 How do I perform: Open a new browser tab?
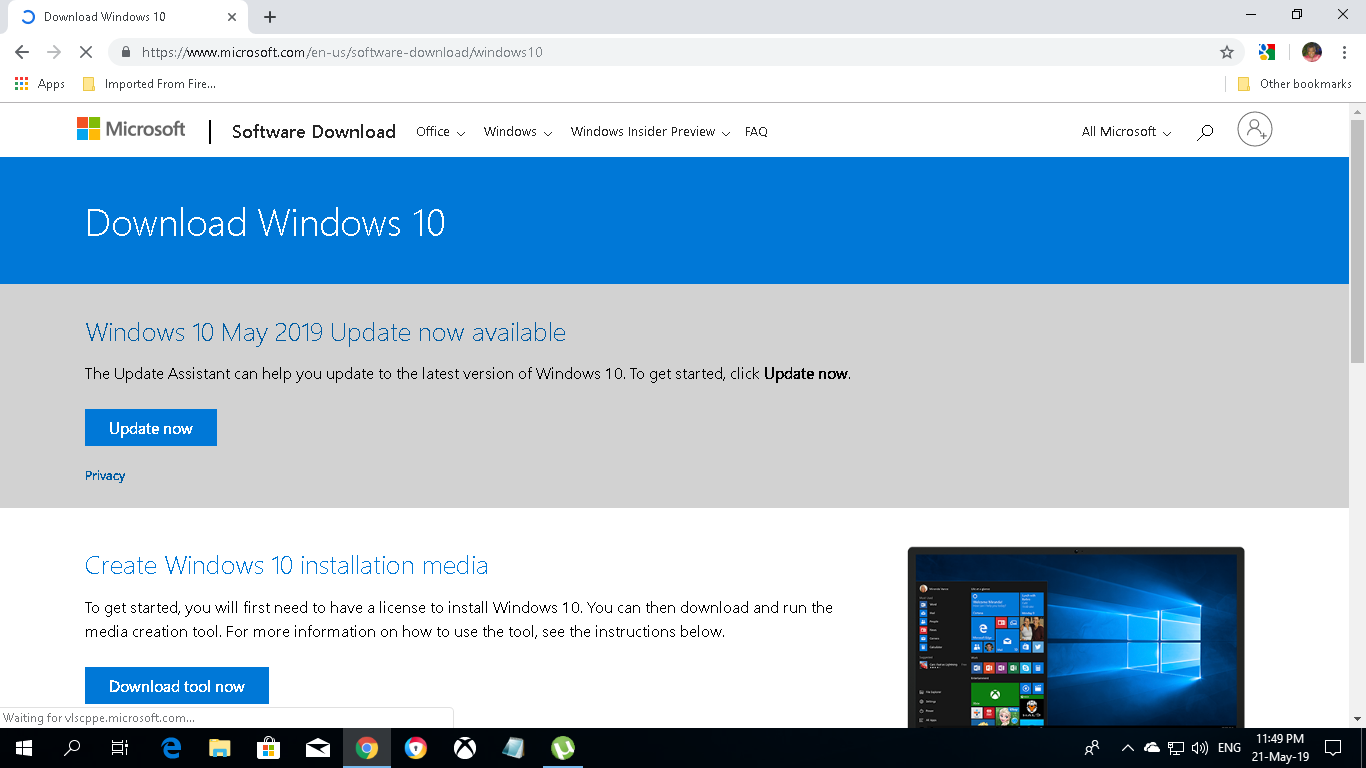270,17
